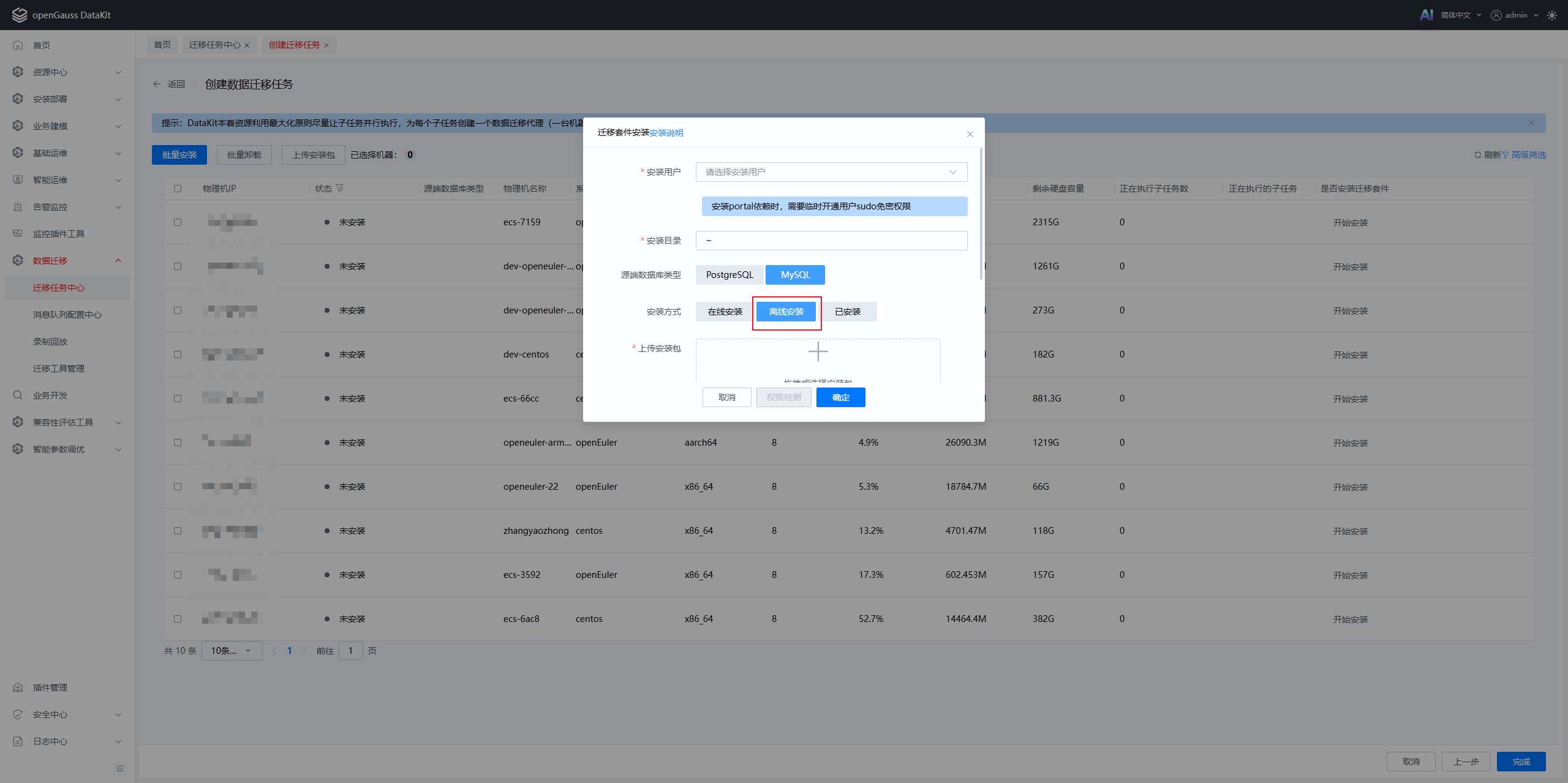Click the 安装目录 input field
The image size is (1568, 783).
click(x=831, y=241)
